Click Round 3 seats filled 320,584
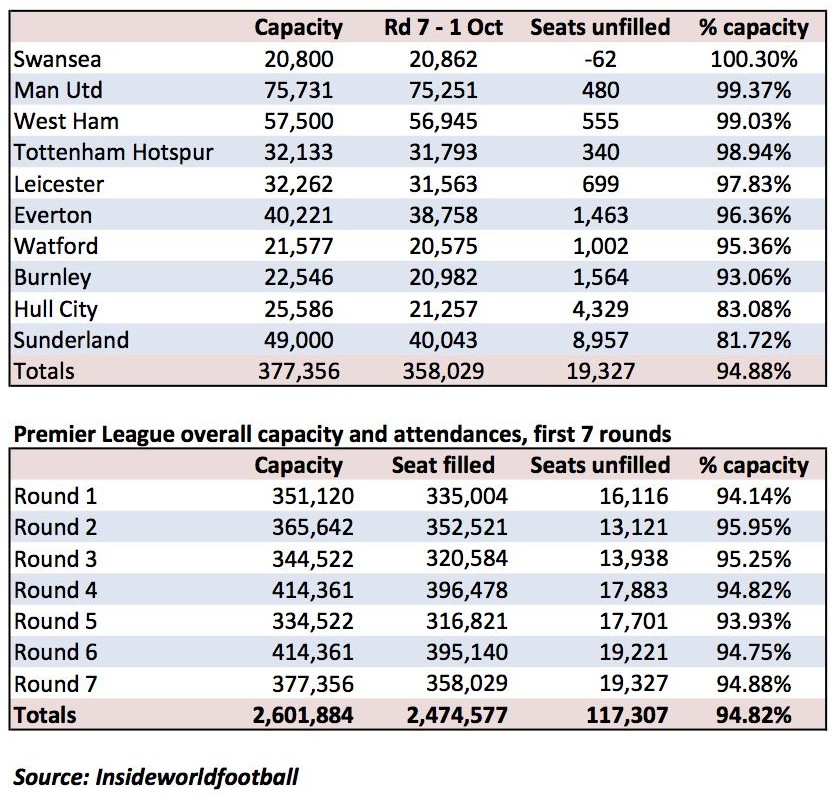The height and width of the screenshot is (799, 833). (466, 559)
